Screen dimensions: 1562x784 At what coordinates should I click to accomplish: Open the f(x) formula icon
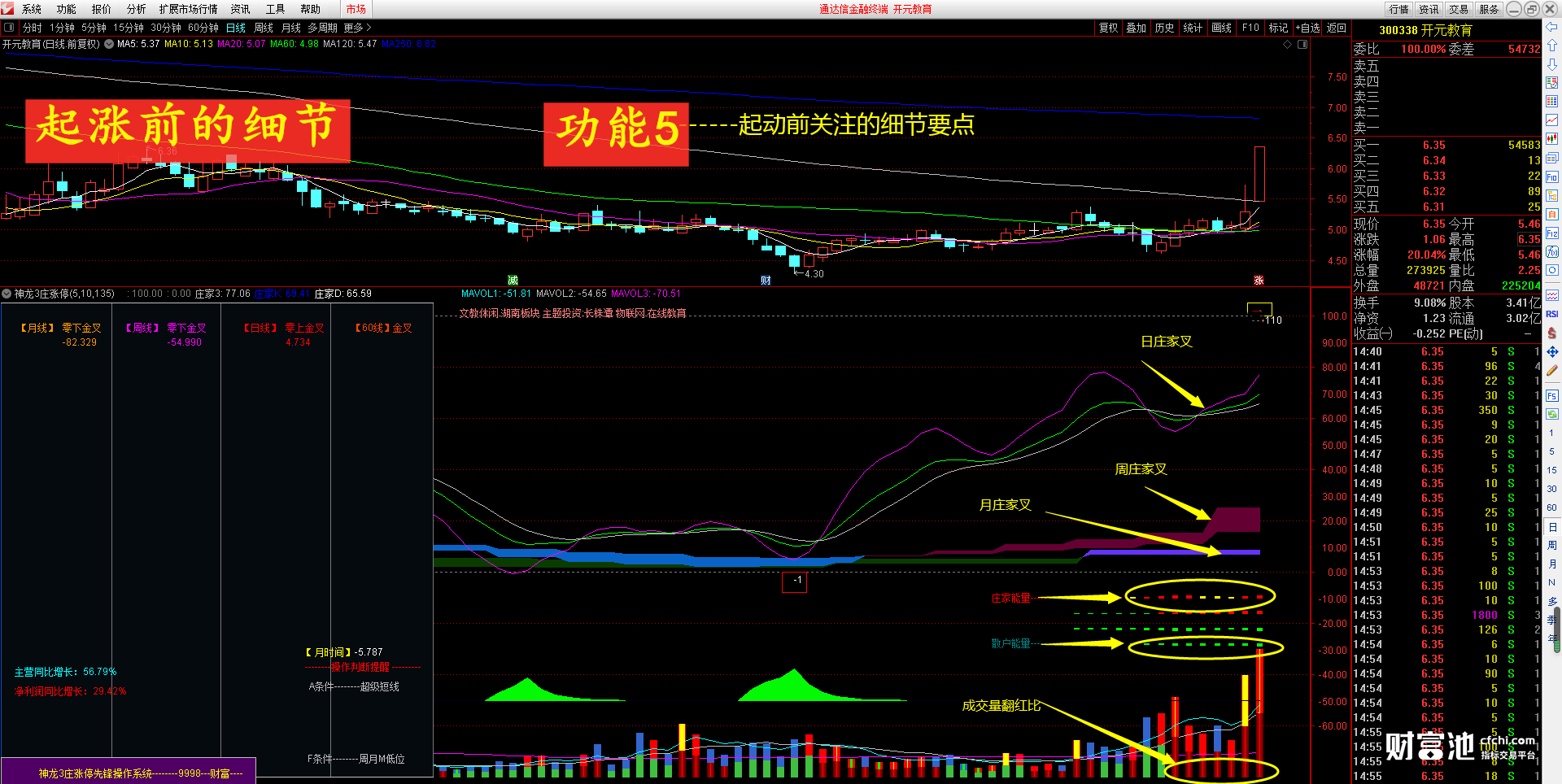click(1552, 252)
